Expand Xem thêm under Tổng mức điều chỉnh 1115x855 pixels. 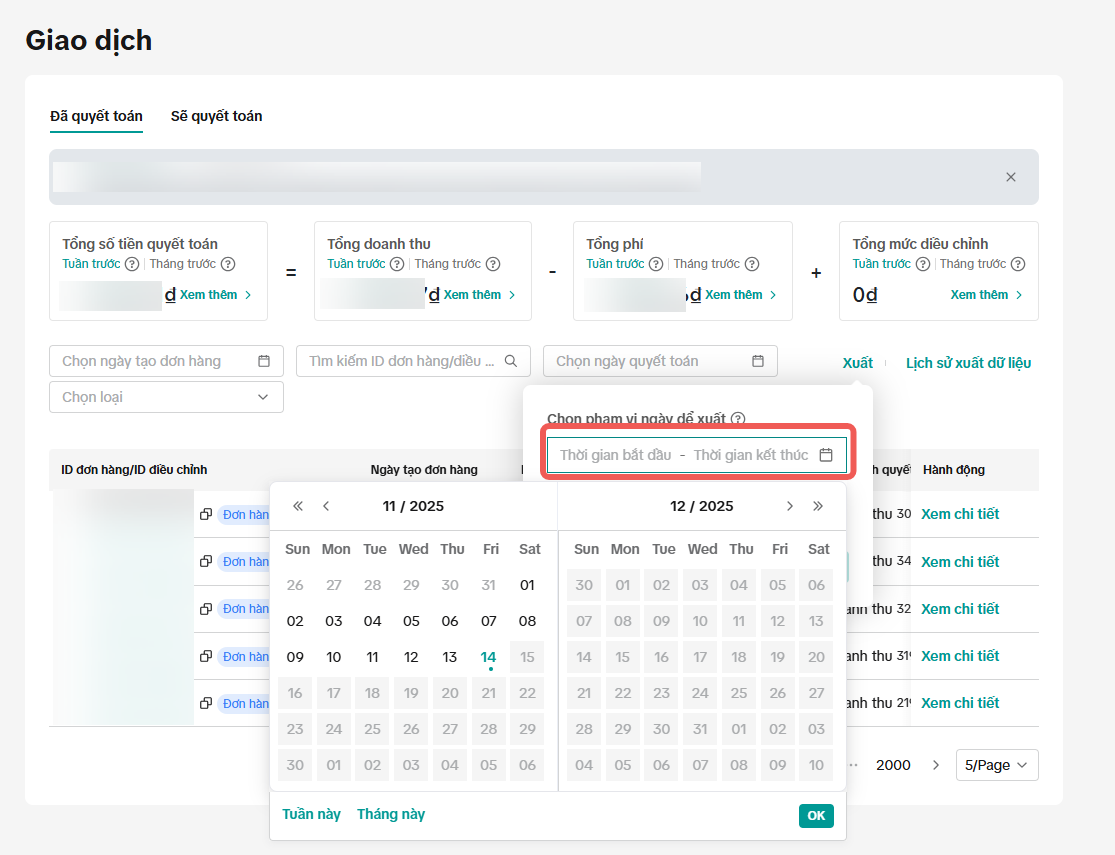tap(986, 295)
